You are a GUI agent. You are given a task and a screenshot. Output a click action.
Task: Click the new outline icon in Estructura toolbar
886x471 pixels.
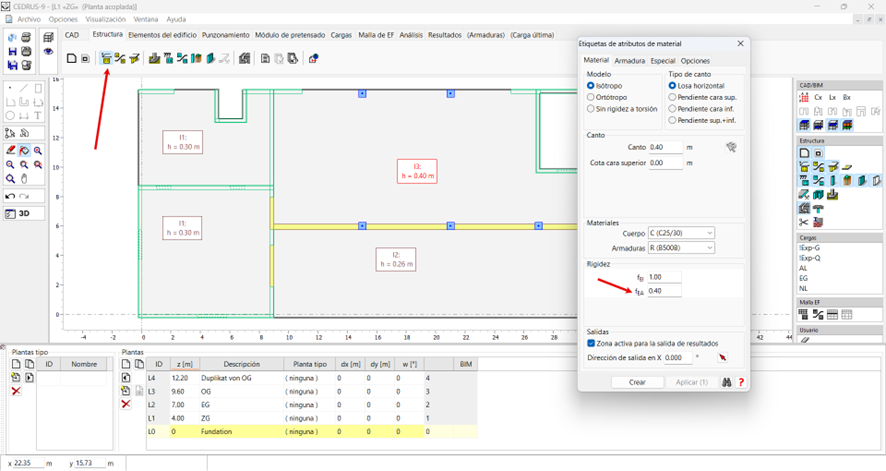click(72, 58)
